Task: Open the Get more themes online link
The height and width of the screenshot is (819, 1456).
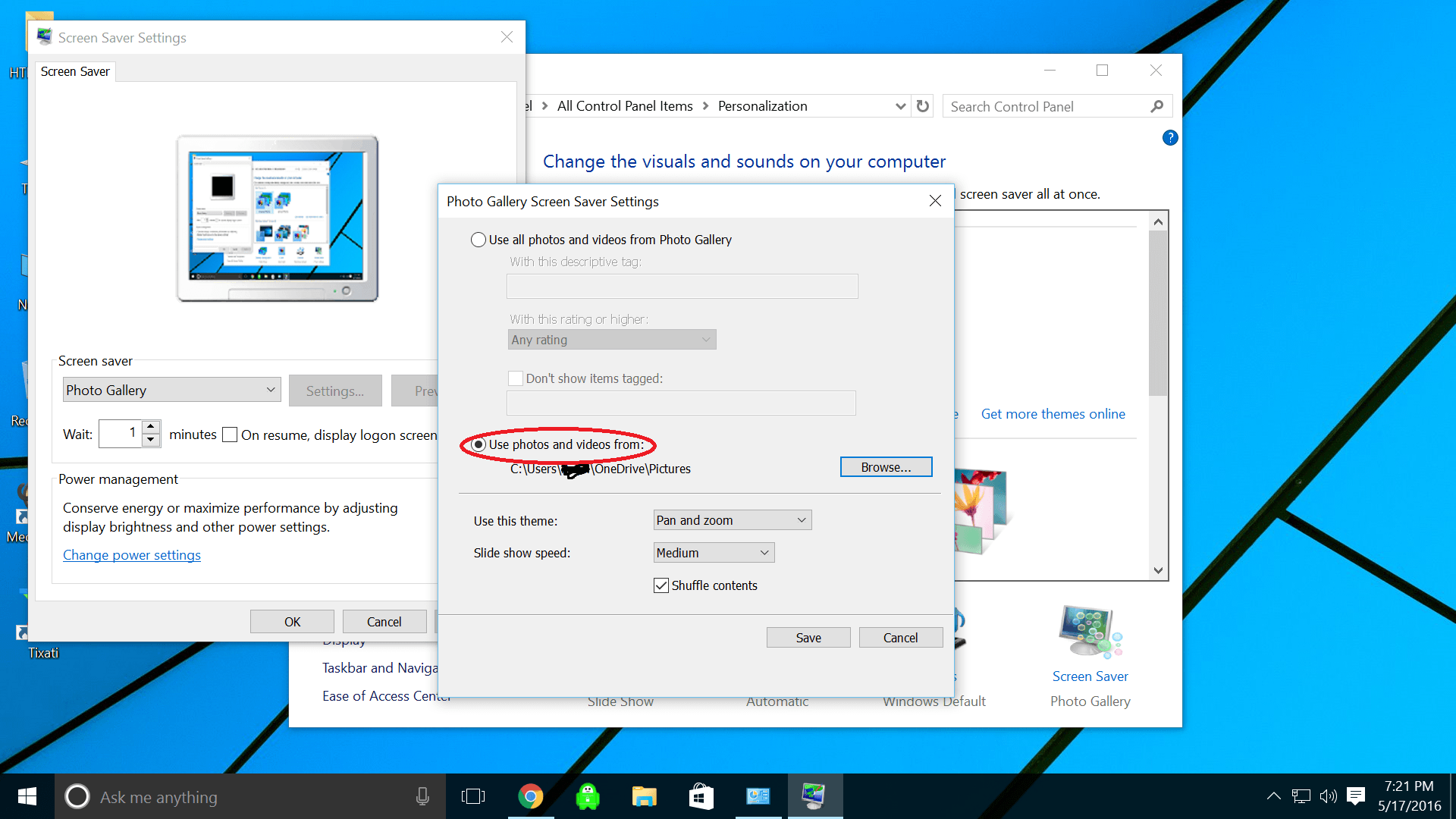Action: pyautogui.click(x=1053, y=414)
